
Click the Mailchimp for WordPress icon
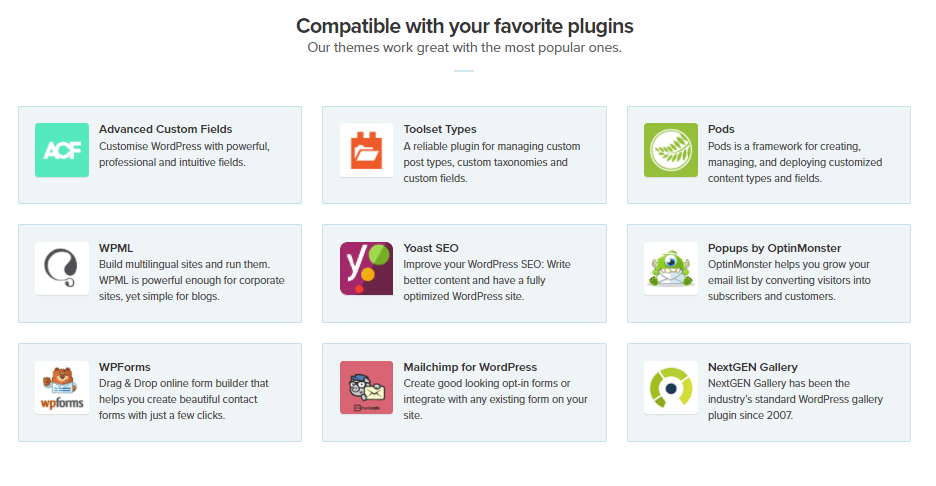[x=367, y=387]
